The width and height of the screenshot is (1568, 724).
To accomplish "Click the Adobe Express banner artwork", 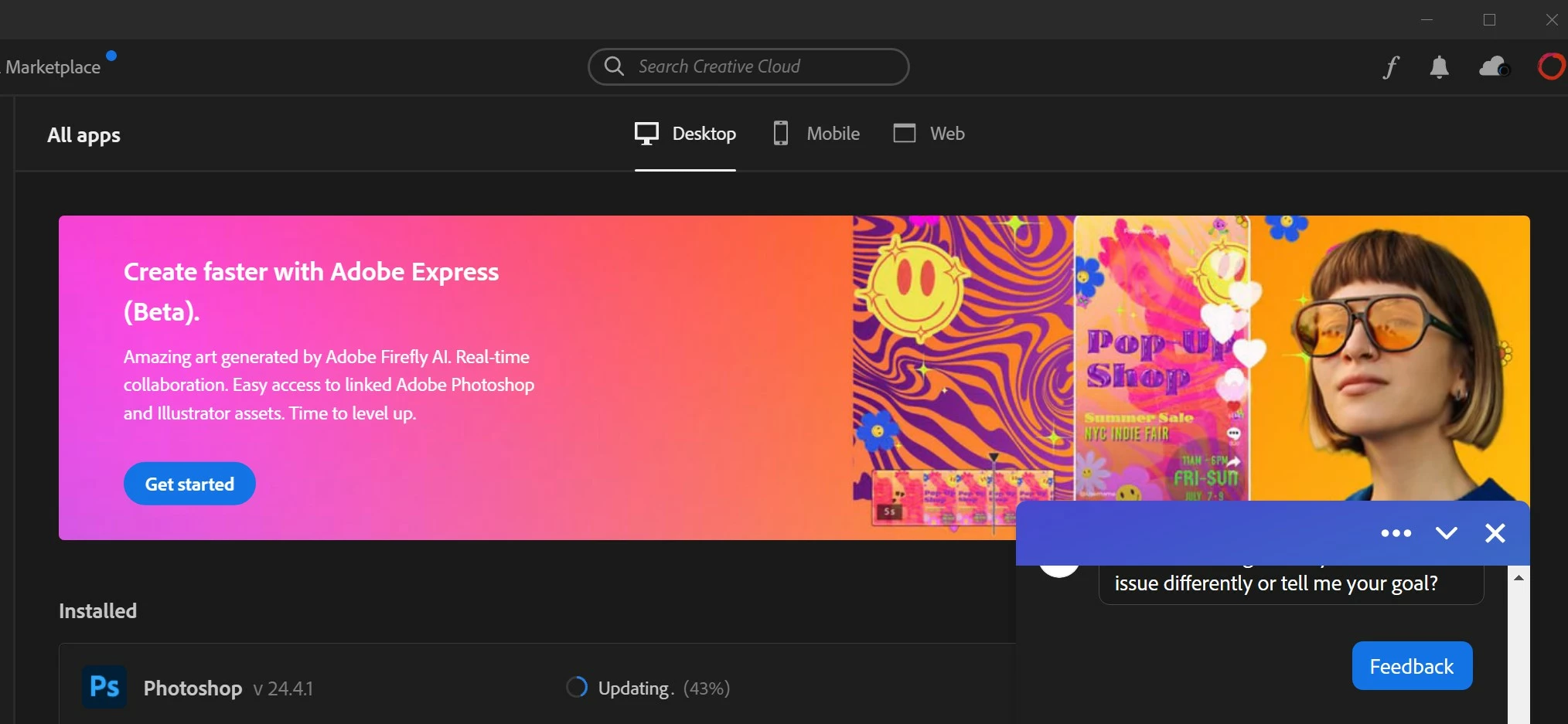I will [x=1191, y=359].
